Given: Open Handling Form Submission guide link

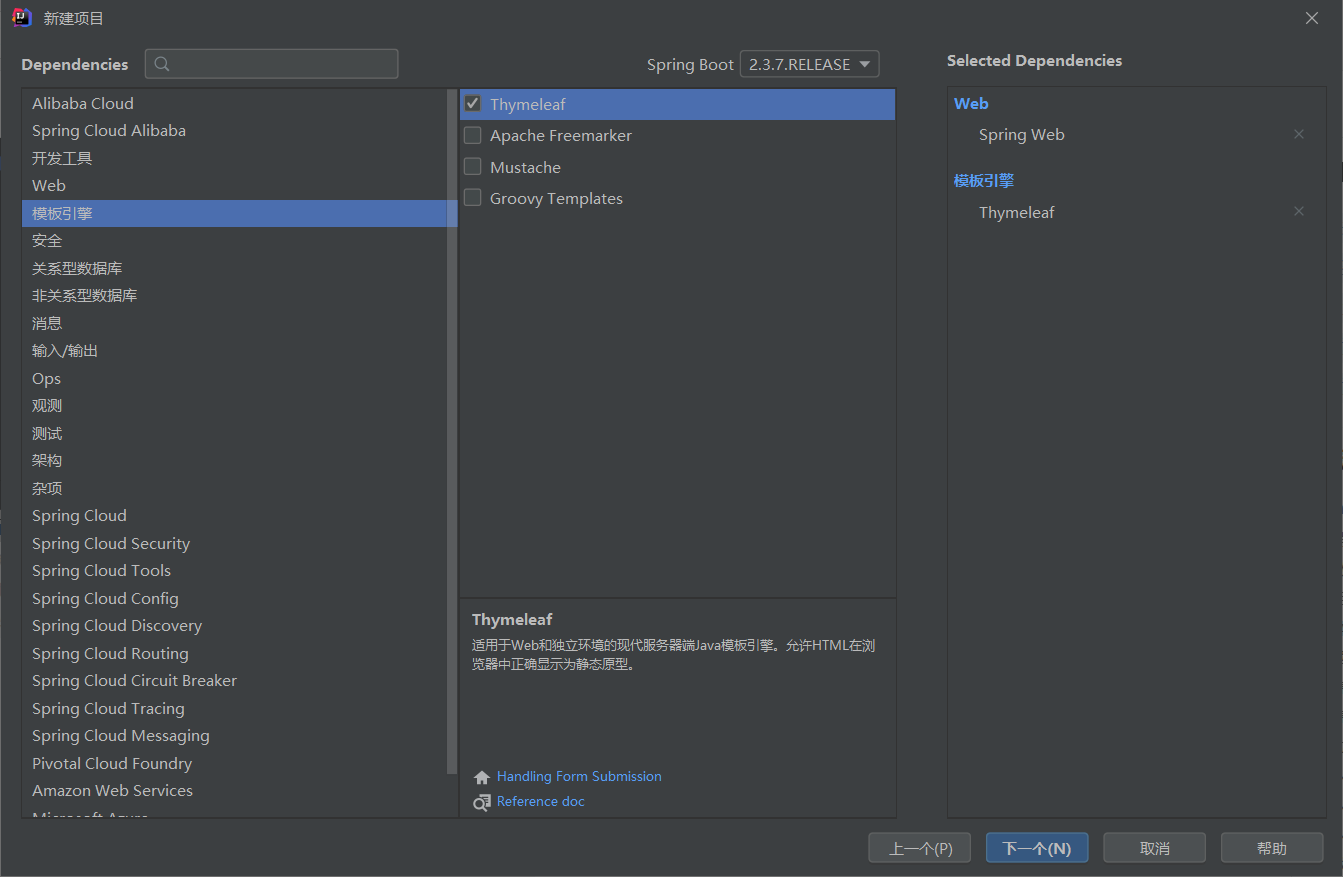Looking at the screenshot, I should coord(579,776).
